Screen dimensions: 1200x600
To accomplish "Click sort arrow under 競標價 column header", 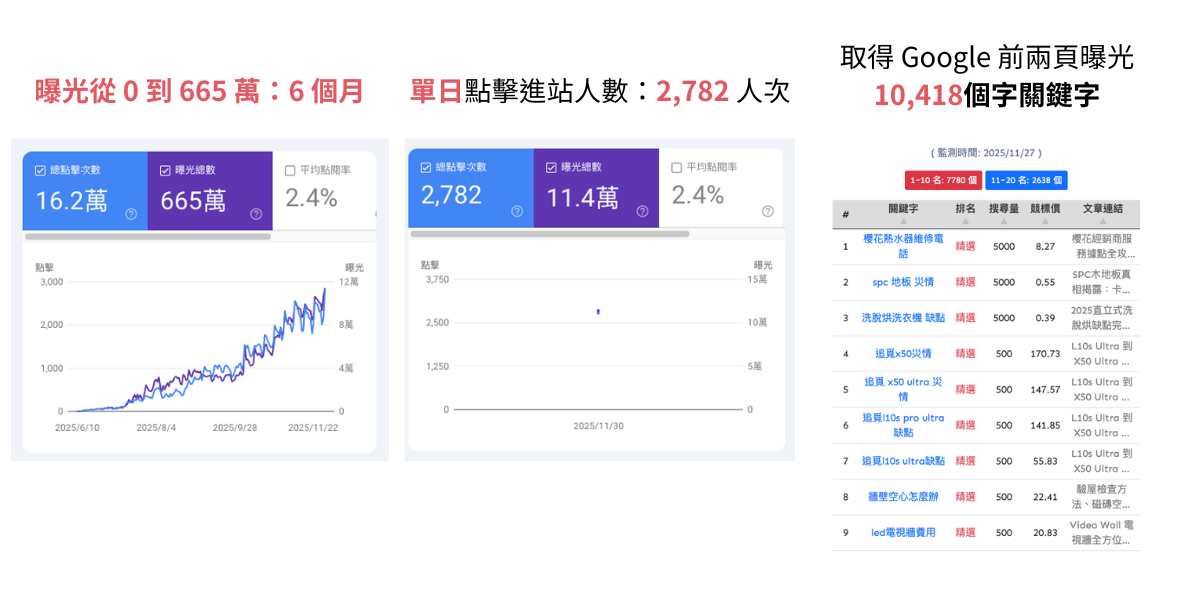I will click(1045, 220).
